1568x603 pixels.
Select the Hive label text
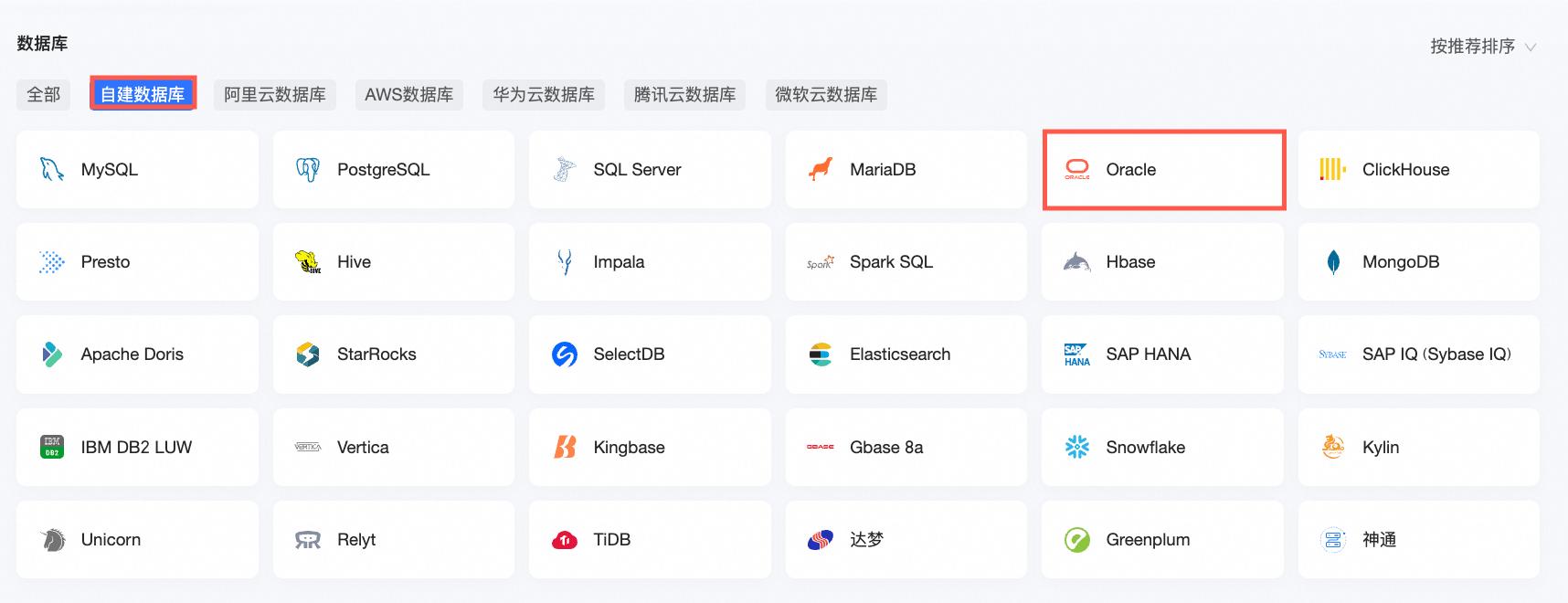[354, 262]
